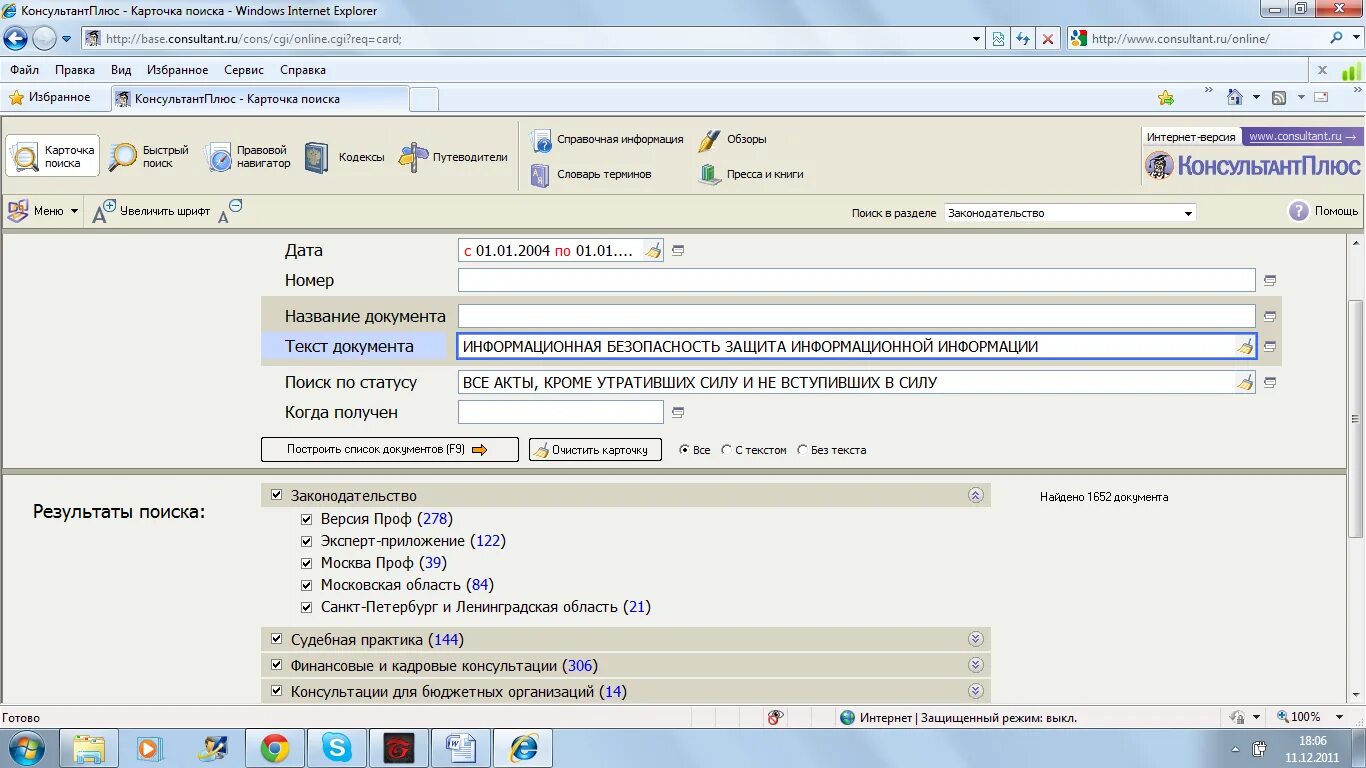The width and height of the screenshot is (1366, 768).
Task: Open the Меню dropdown
Action: [43, 211]
